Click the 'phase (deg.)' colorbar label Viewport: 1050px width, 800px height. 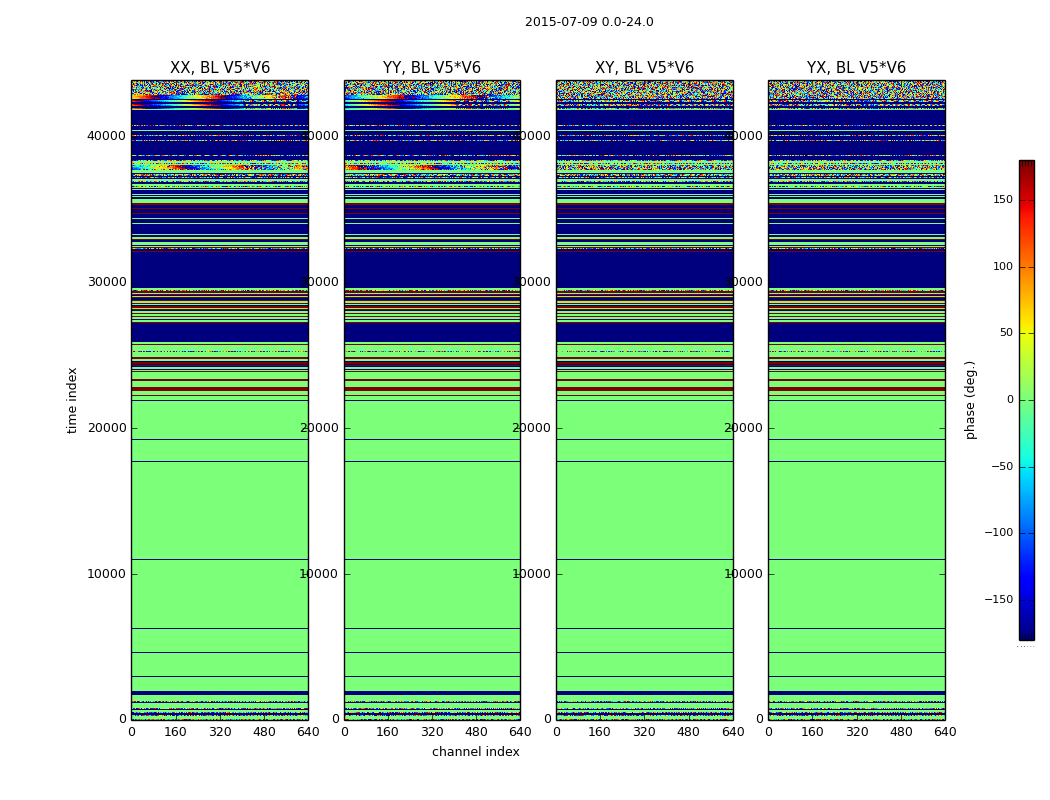970,400
